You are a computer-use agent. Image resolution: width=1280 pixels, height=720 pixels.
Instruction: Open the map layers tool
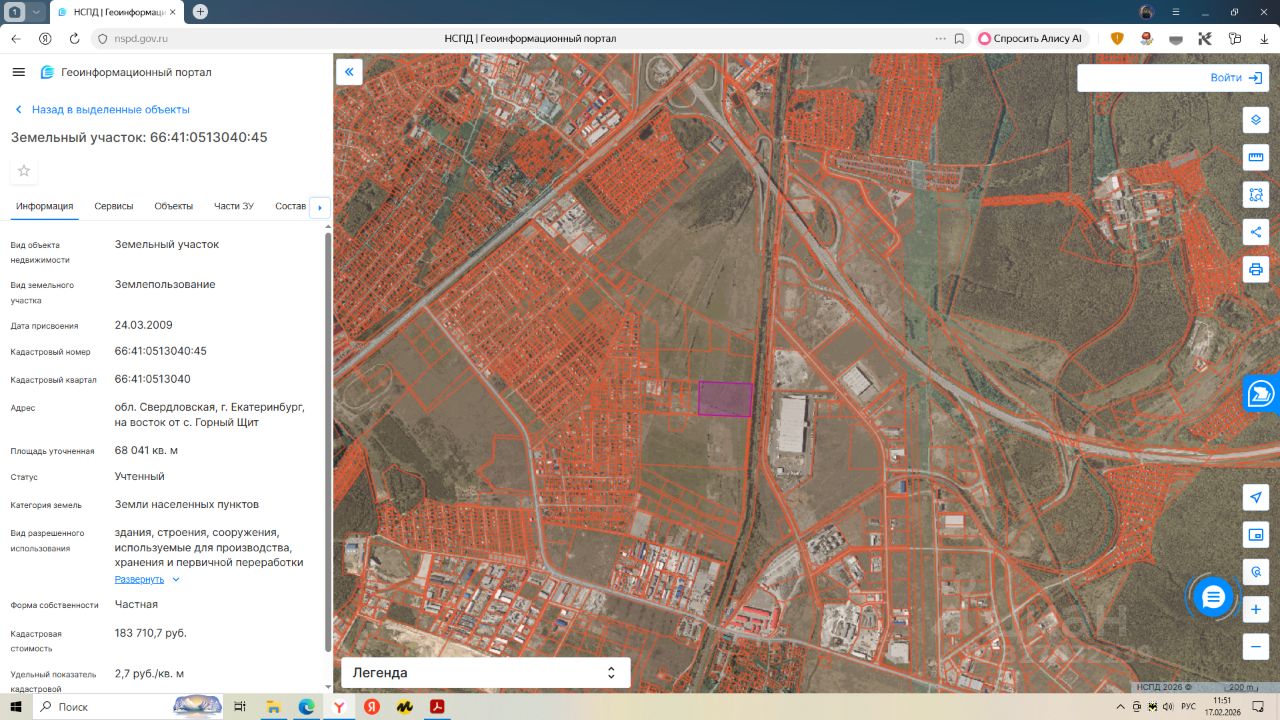pyautogui.click(x=1256, y=120)
